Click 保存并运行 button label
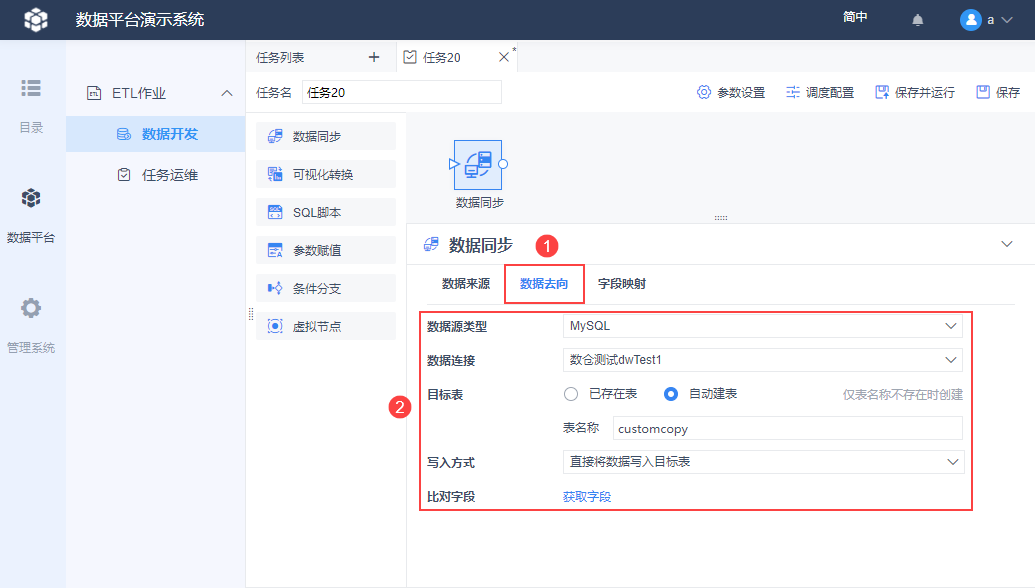The width and height of the screenshot is (1035, 588). coord(925,93)
